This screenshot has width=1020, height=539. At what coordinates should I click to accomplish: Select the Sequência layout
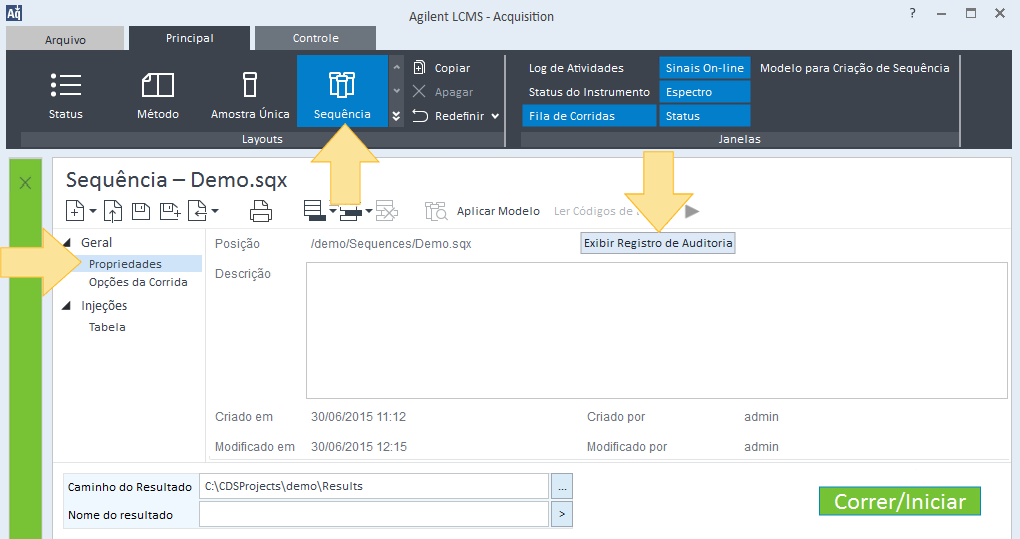pos(342,91)
